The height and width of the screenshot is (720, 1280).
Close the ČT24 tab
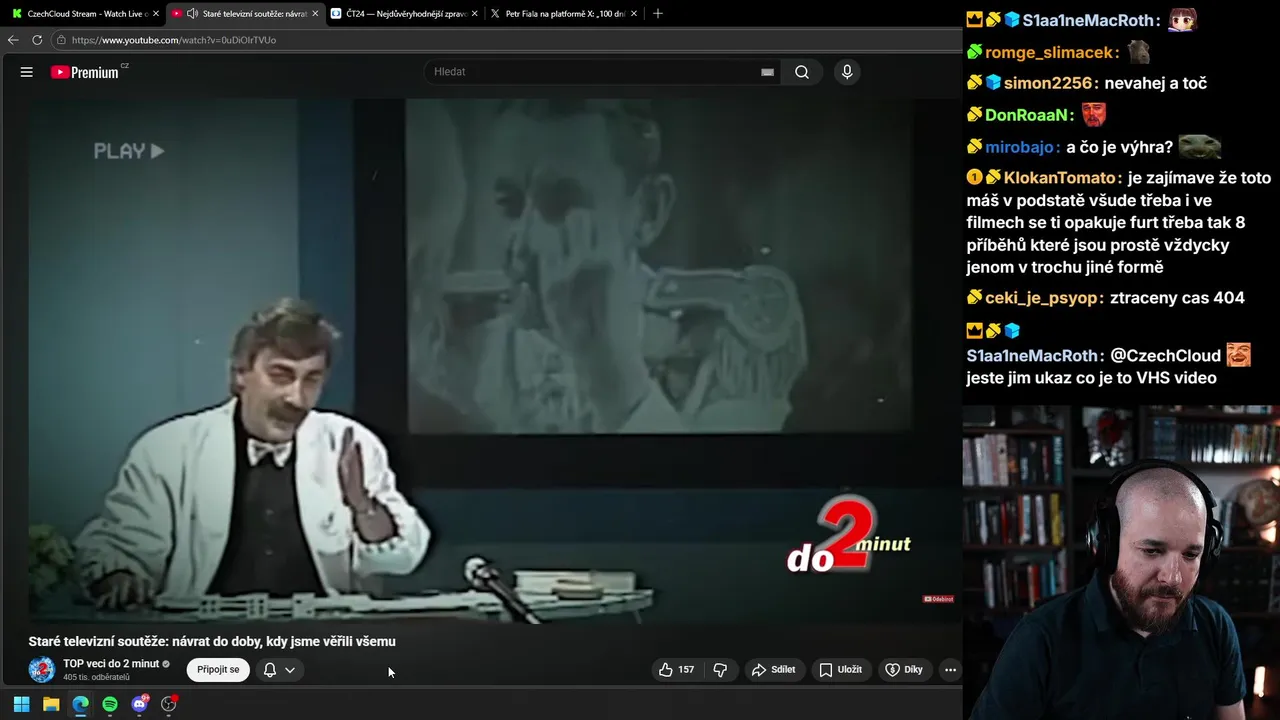474,14
